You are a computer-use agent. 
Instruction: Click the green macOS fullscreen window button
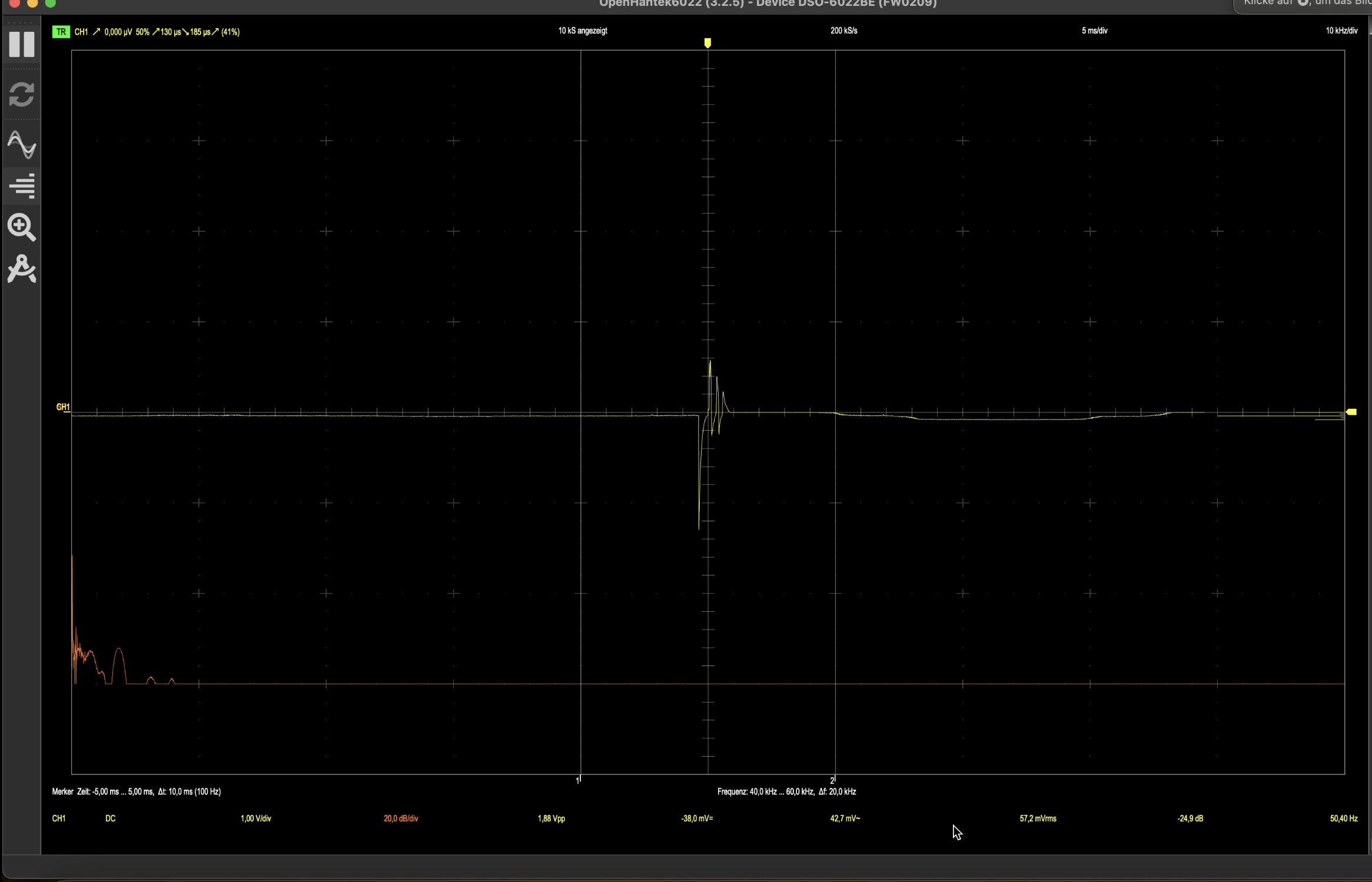coord(51,3)
